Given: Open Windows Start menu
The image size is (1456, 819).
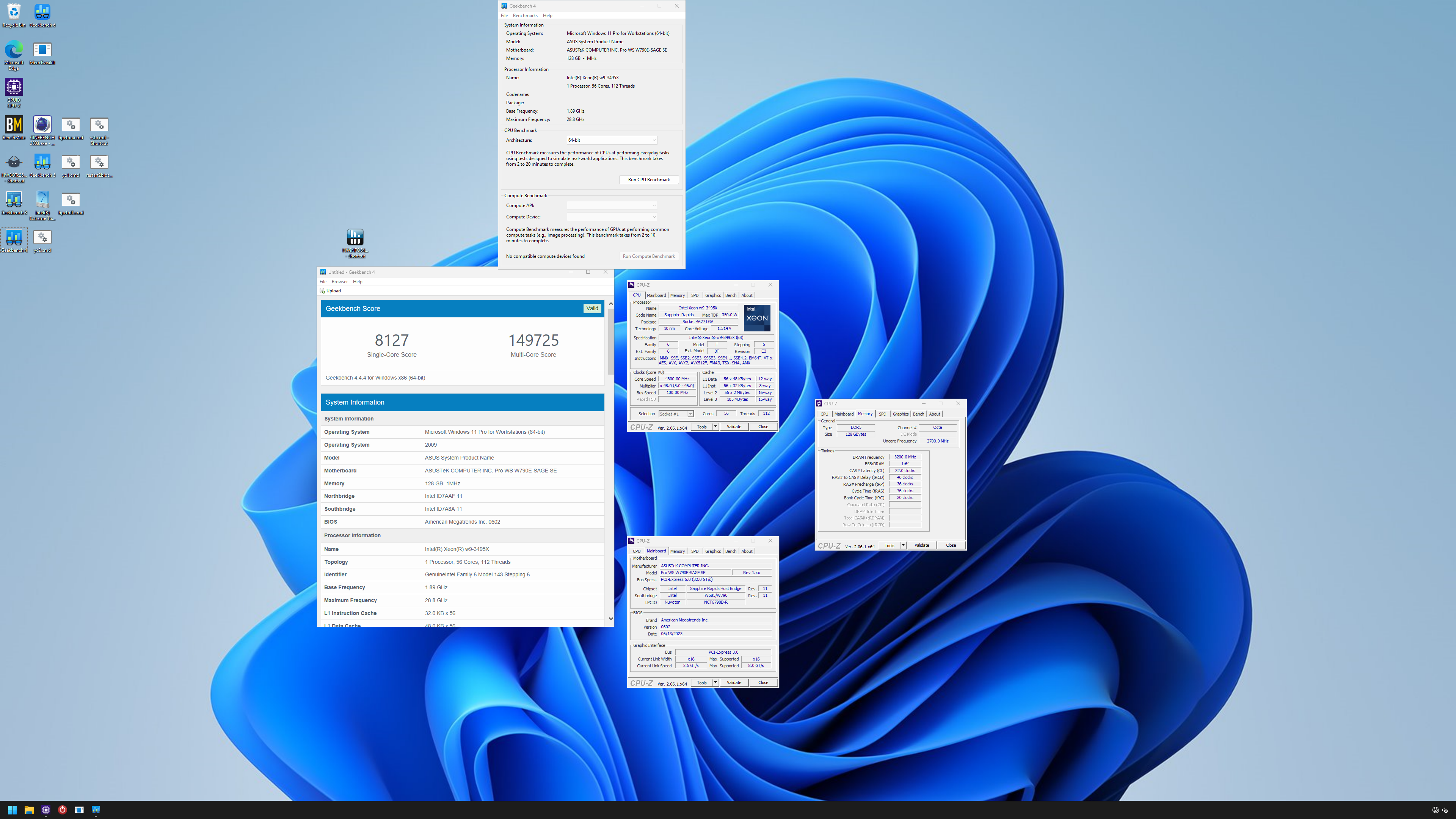Looking at the screenshot, I should point(12,810).
